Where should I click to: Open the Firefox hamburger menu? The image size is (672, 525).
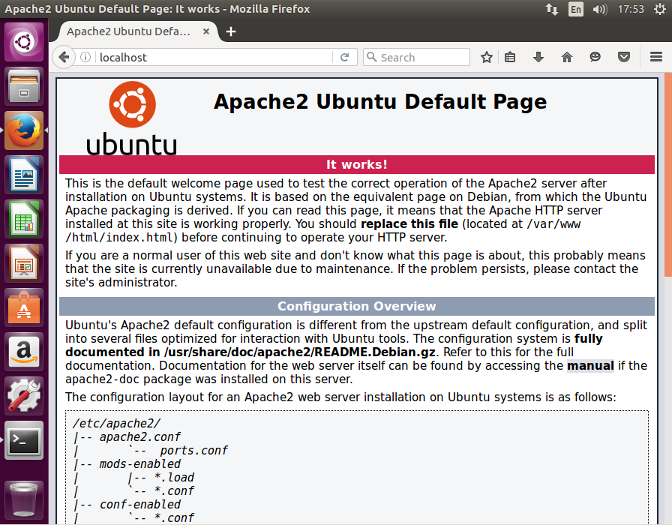[656, 57]
